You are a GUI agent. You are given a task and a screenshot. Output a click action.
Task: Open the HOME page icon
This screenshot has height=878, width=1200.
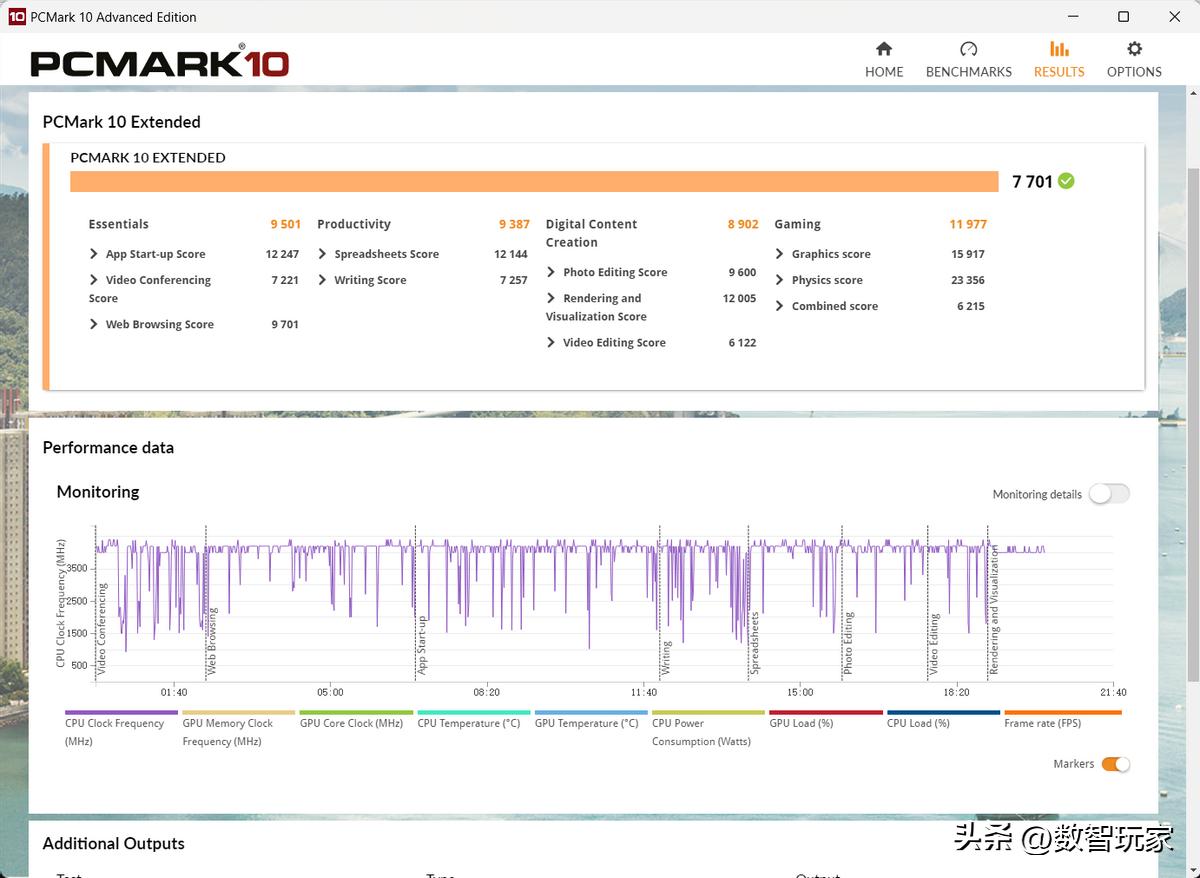pyautogui.click(x=884, y=49)
